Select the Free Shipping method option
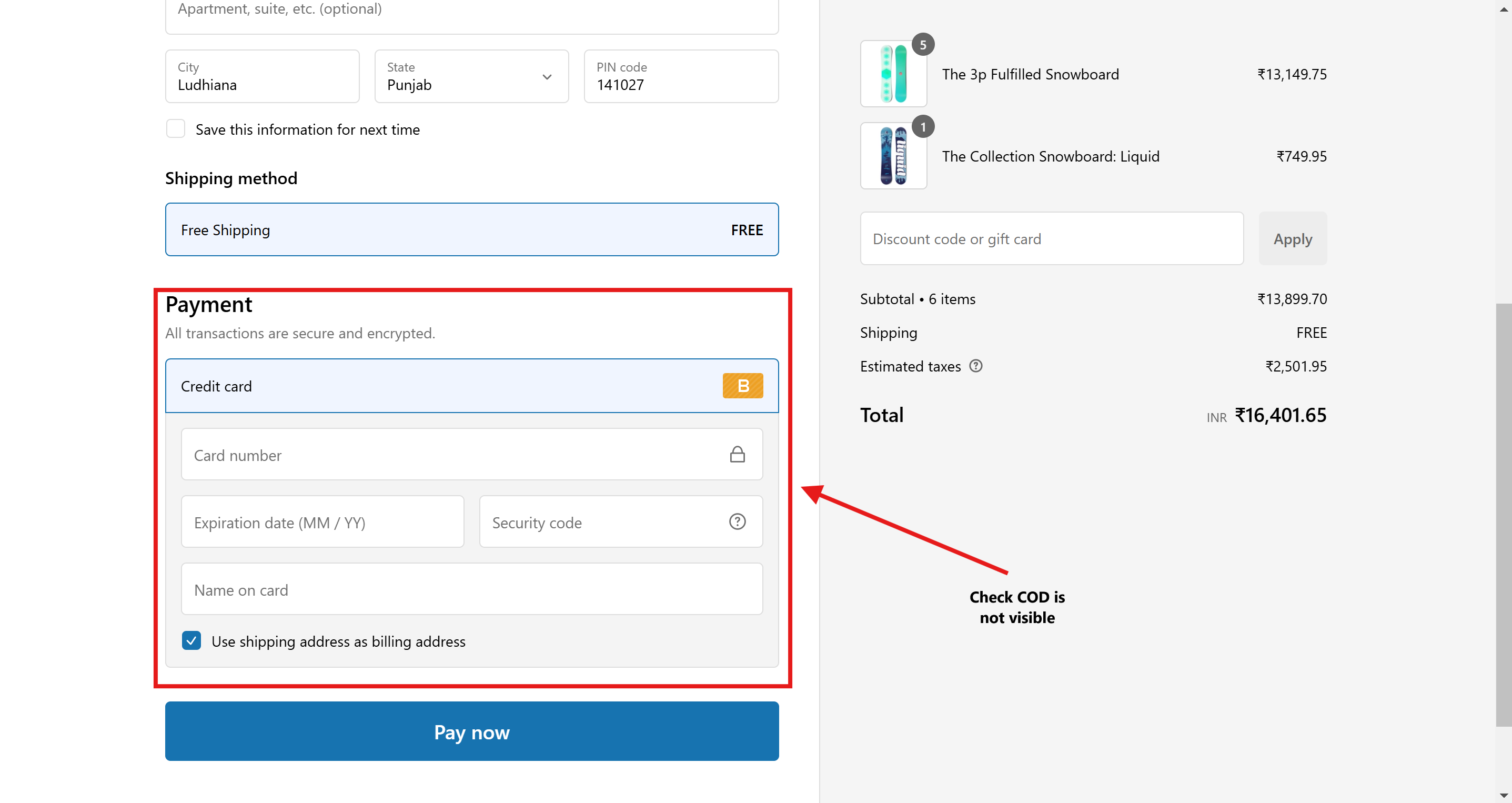 471,229
